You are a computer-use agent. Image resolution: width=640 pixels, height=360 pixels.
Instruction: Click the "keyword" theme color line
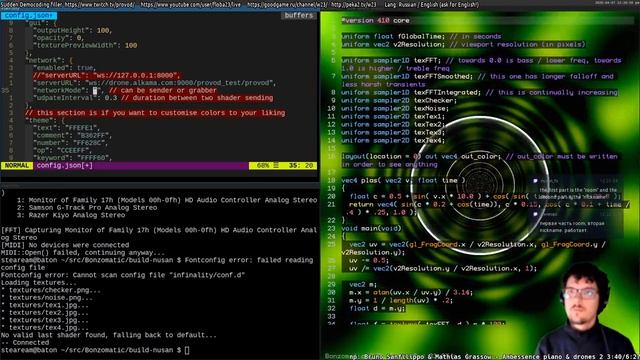(72, 158)
